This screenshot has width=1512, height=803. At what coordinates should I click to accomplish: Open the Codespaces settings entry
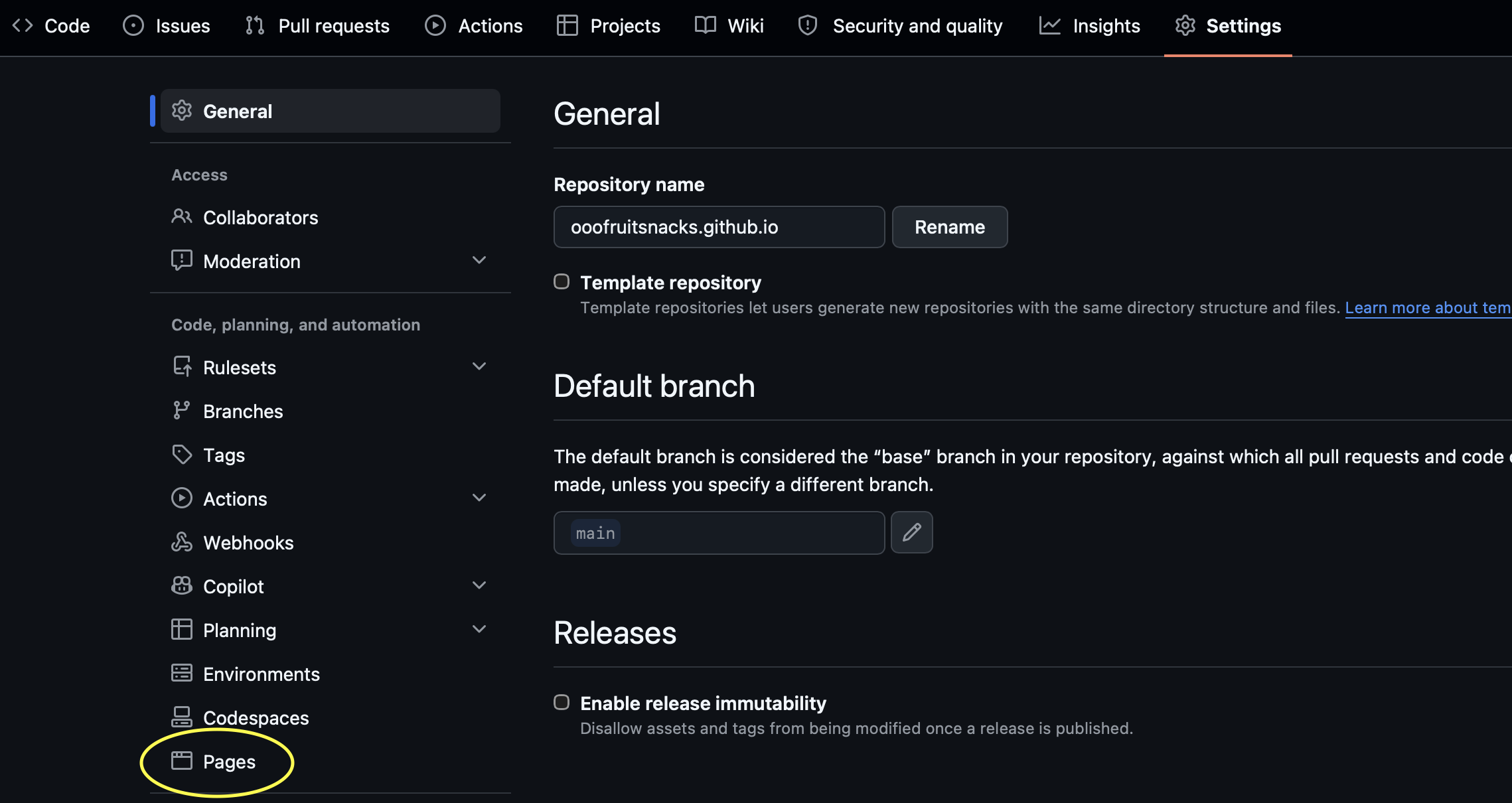click(331, 718)
